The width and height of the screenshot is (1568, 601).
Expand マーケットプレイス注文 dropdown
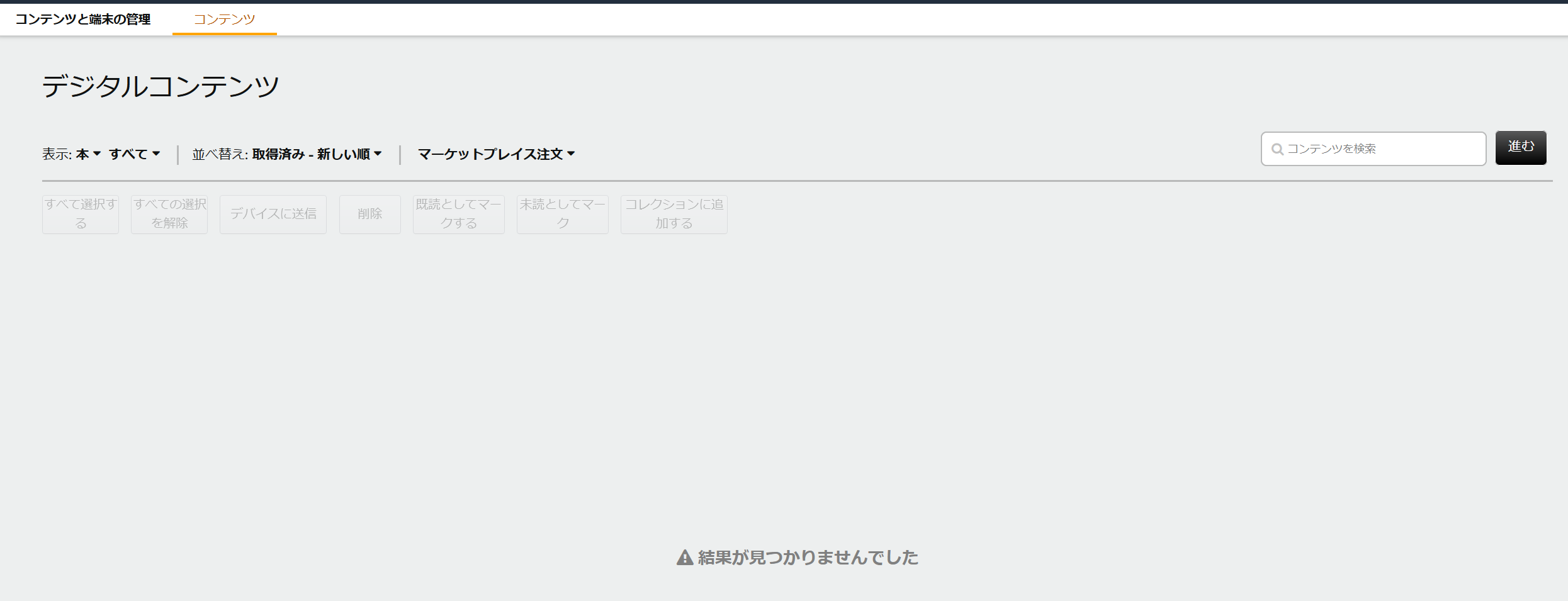(x=496, y=154)
